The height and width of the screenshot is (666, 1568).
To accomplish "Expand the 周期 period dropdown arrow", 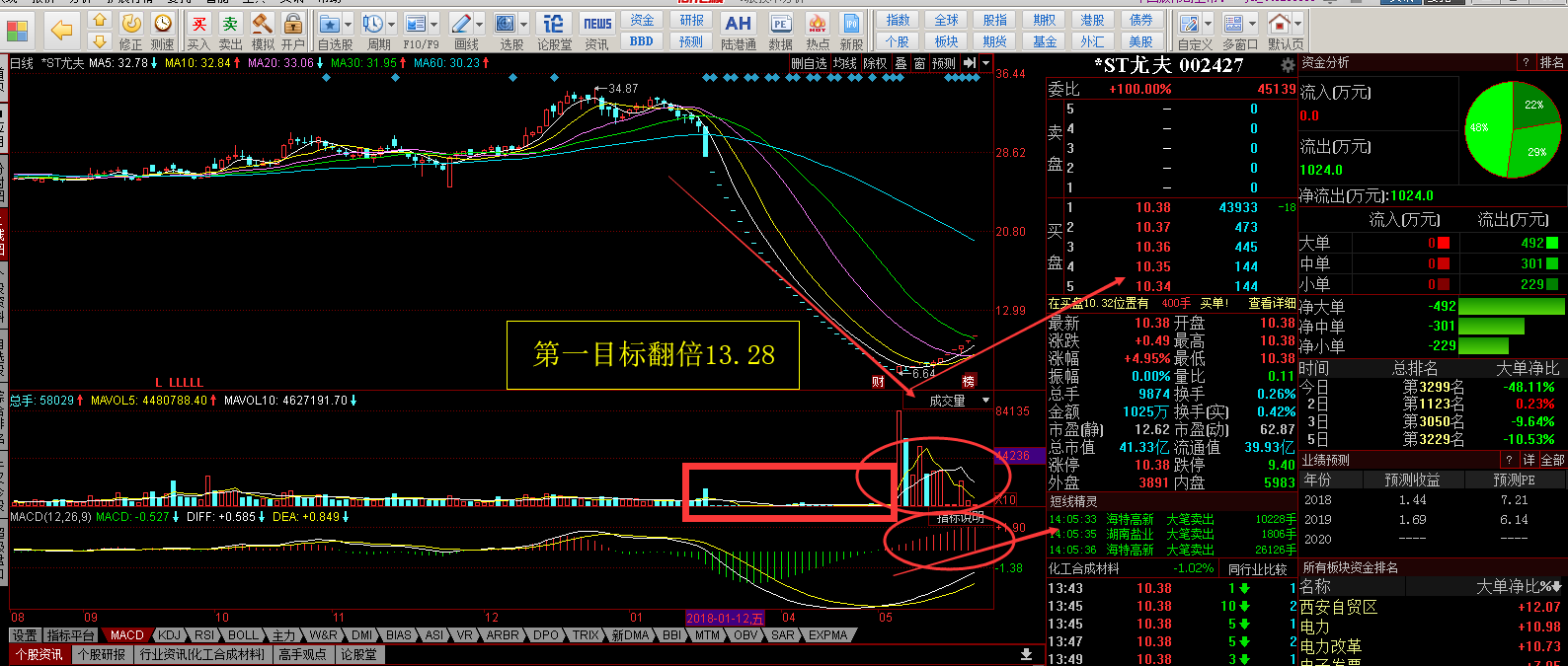I will click(x=392, y=24).
